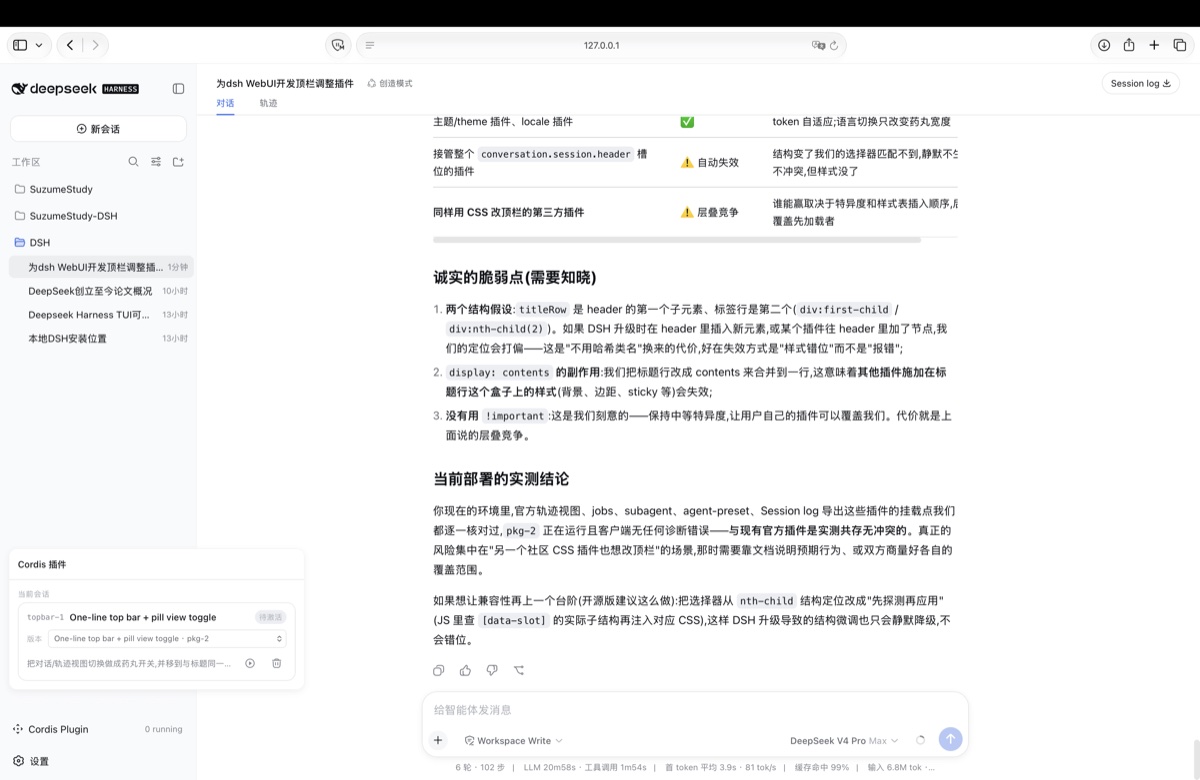Screen dimensions: 1200x780
Task: Copy the assistant response
Action: (x=438, y=670)
